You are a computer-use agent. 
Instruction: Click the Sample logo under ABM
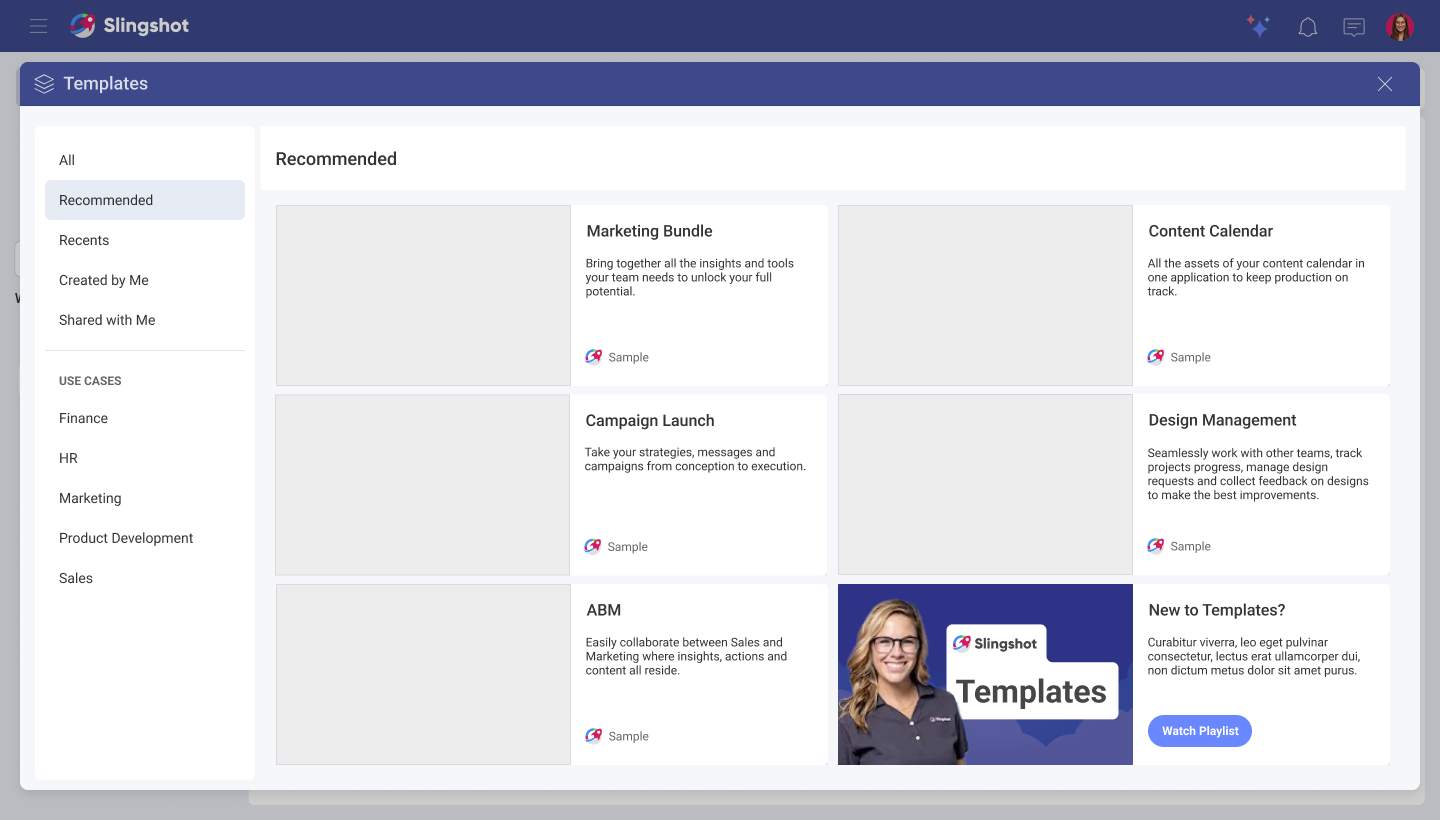[594, 736]
